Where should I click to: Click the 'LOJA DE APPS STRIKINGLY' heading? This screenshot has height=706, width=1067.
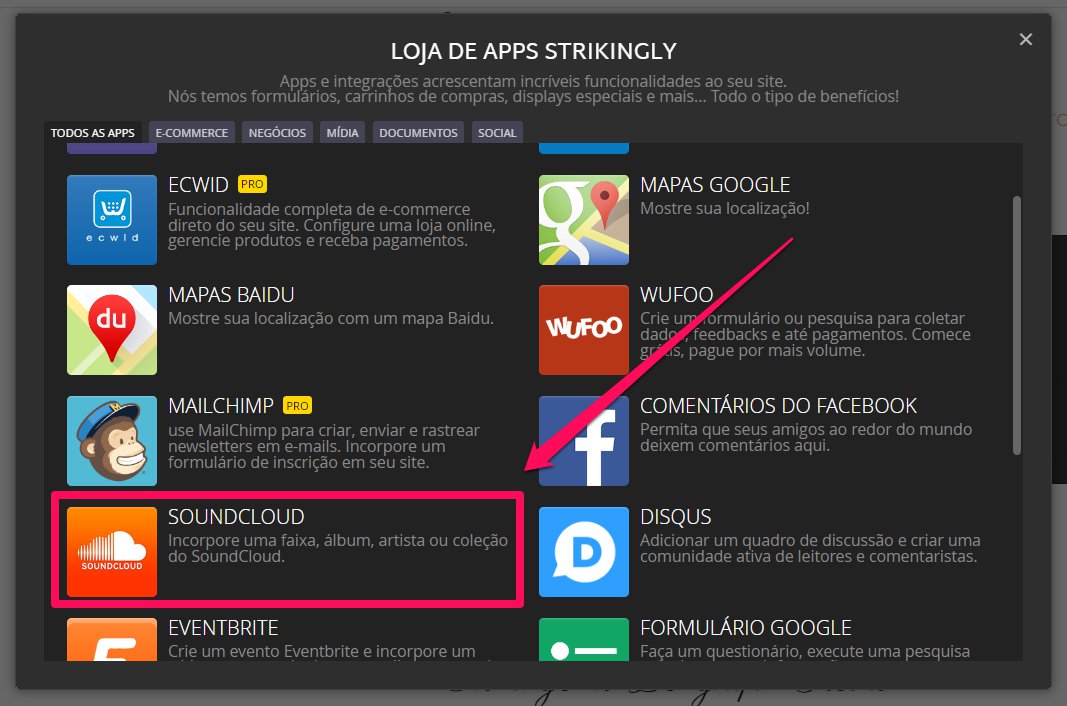coord(534,51)
